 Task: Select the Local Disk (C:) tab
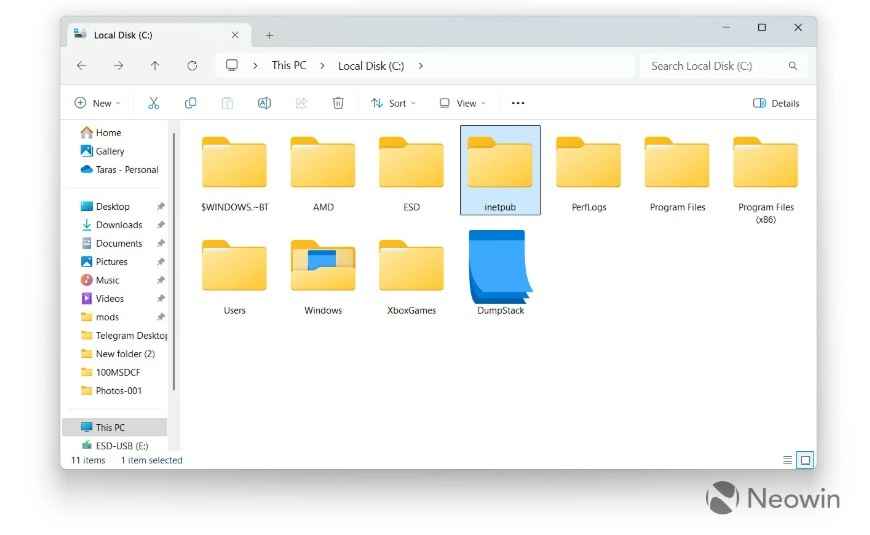(150, 35)
